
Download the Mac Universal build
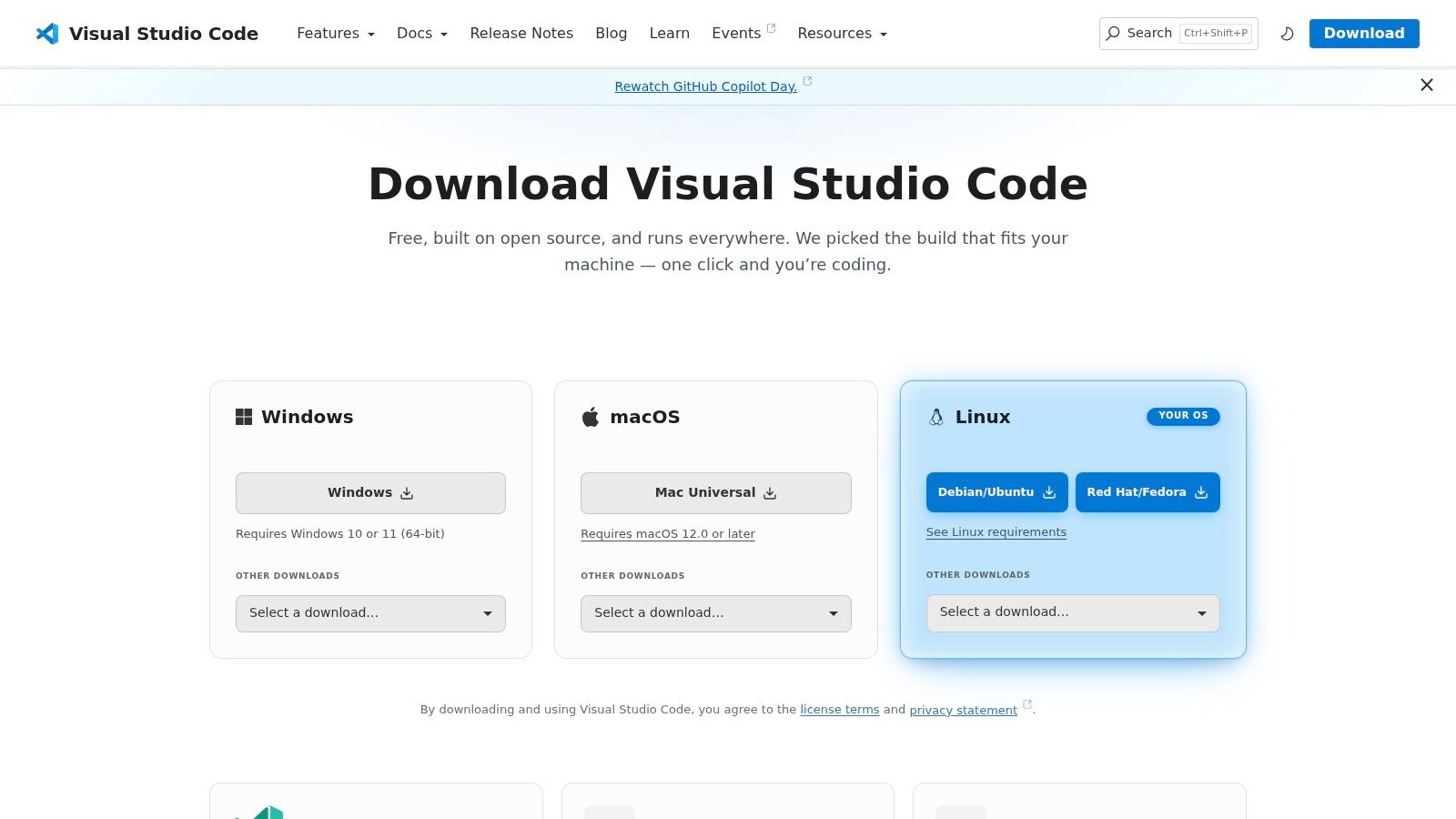click(716, 493)
